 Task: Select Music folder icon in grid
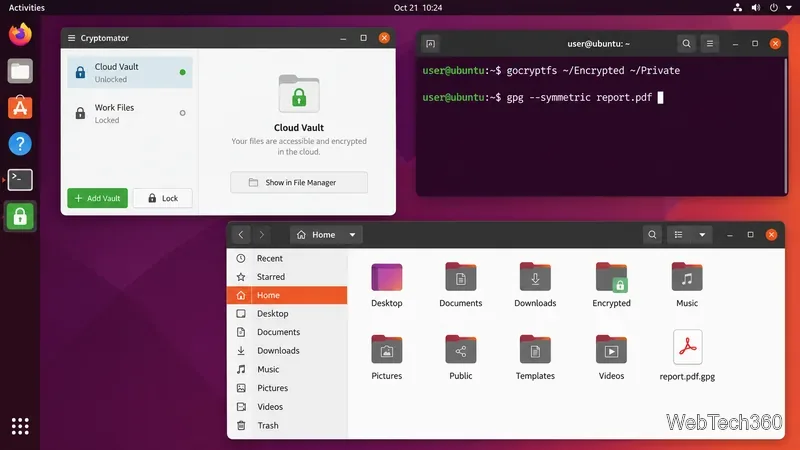pyautogui.click(x=687, y=277)
